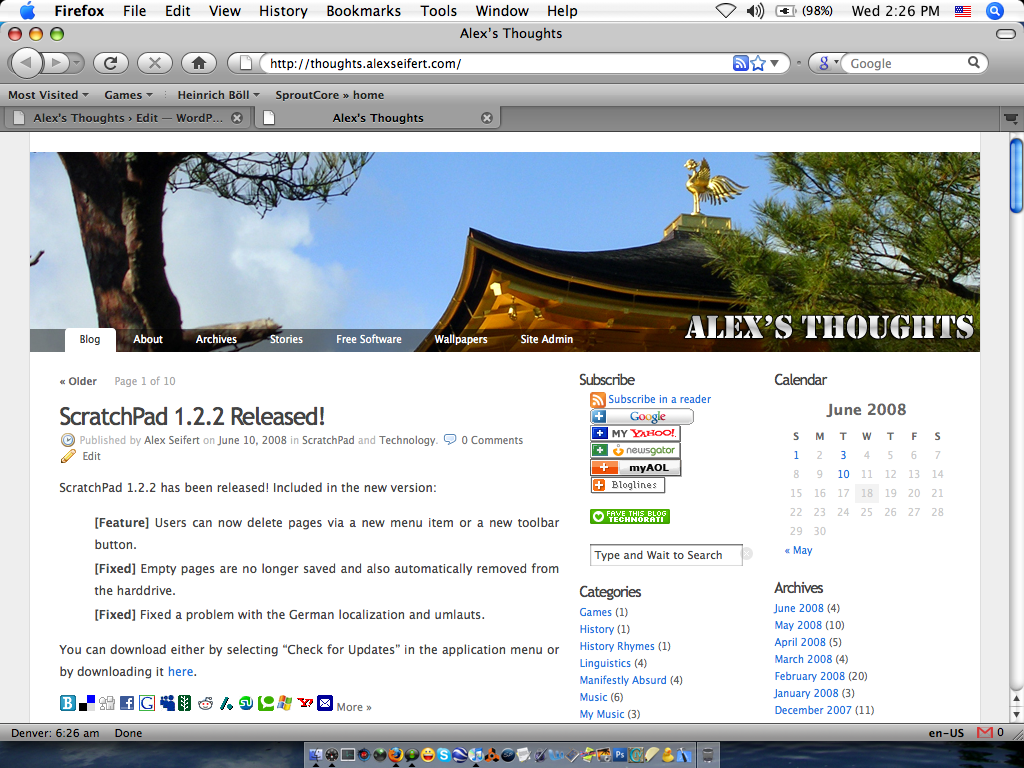Click the Gmail notifier icon in status bar

click(984, 733)
